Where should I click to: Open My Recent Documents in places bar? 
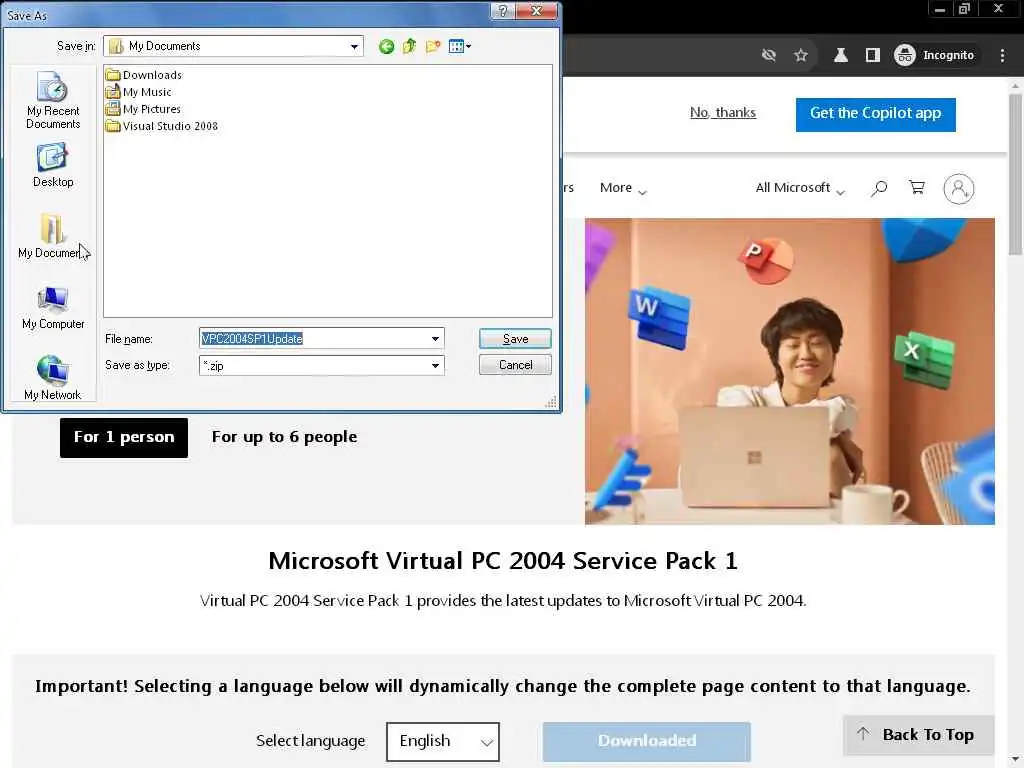(x=53, y=100)
